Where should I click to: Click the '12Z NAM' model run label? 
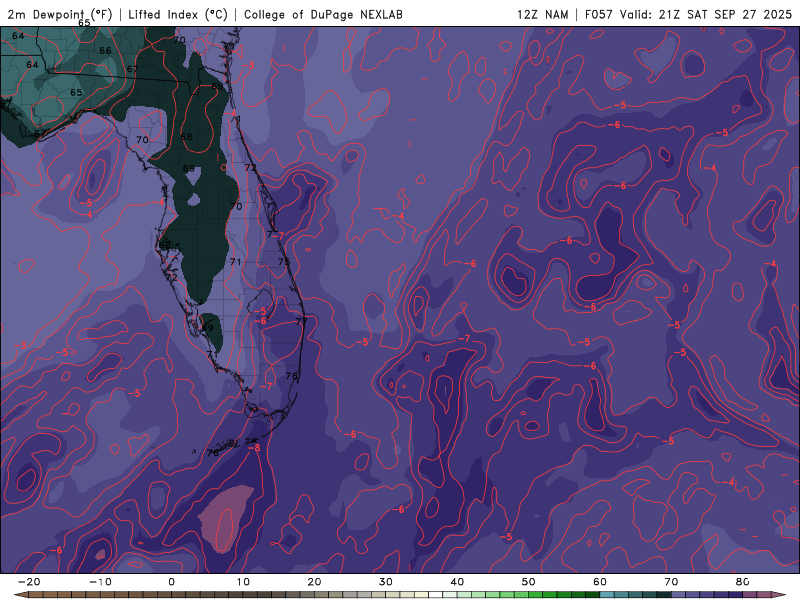point(542,14)
